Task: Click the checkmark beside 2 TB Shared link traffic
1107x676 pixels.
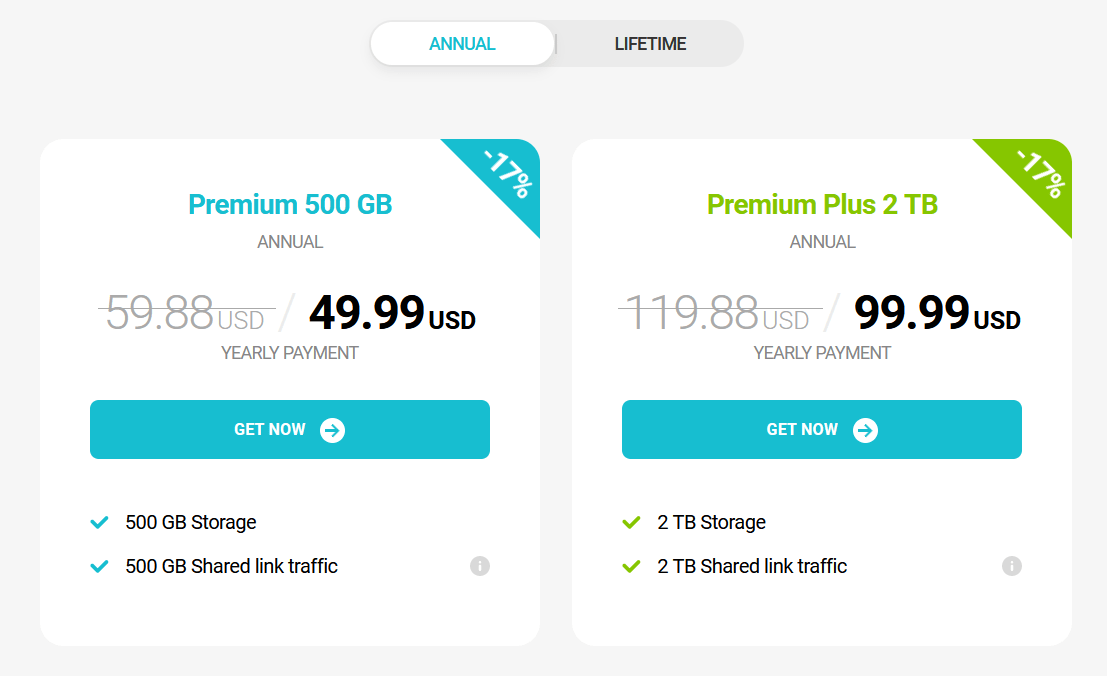Action: point(631,565)
